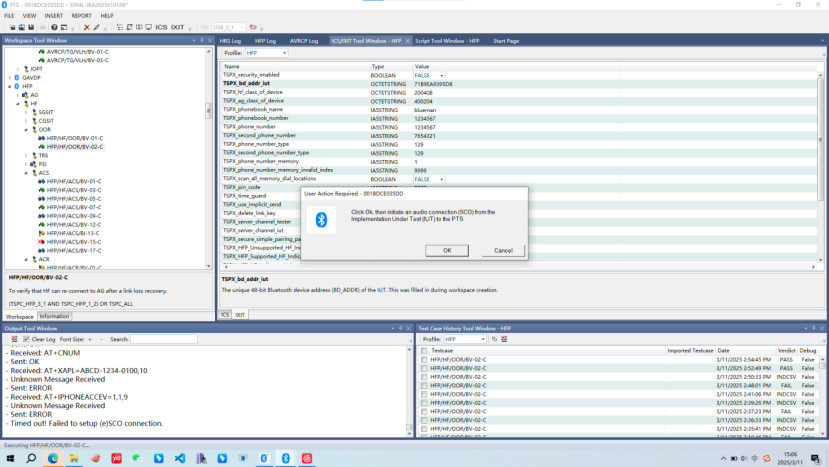Toggle the Clear Log checkbox

click(x=26, y=339)
